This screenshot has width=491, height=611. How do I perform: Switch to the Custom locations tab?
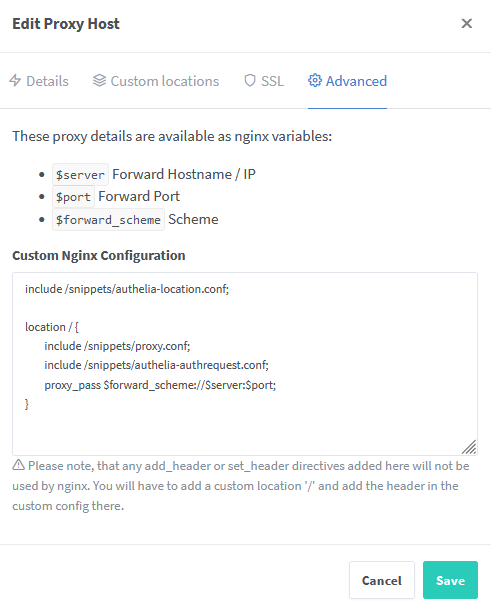tap(156, 81)
